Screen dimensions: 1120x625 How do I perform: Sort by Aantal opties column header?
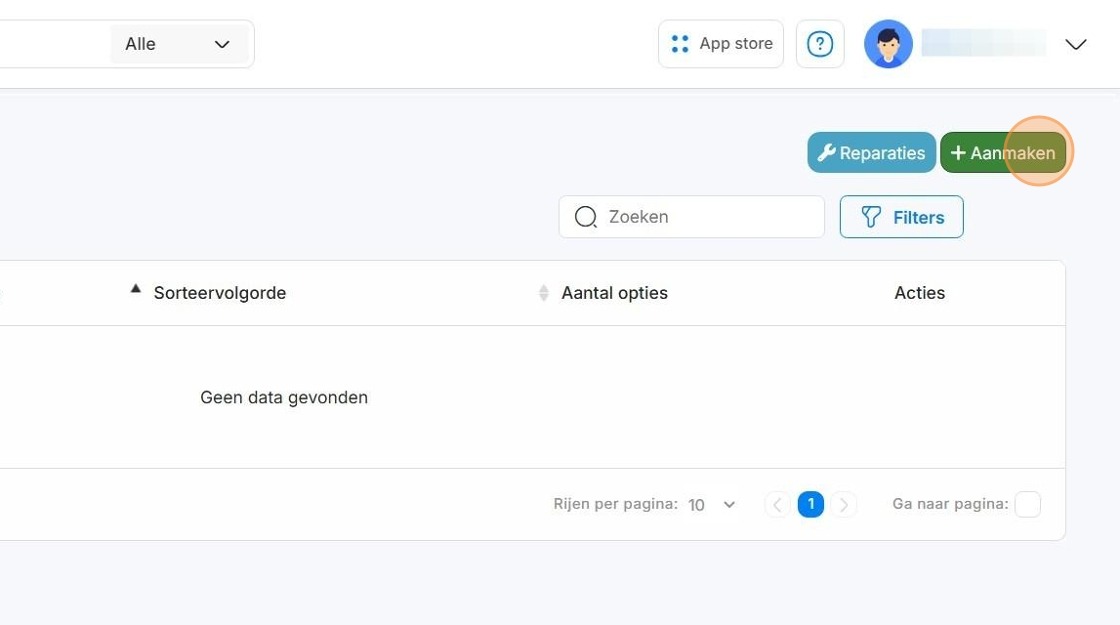coord(614,293)
